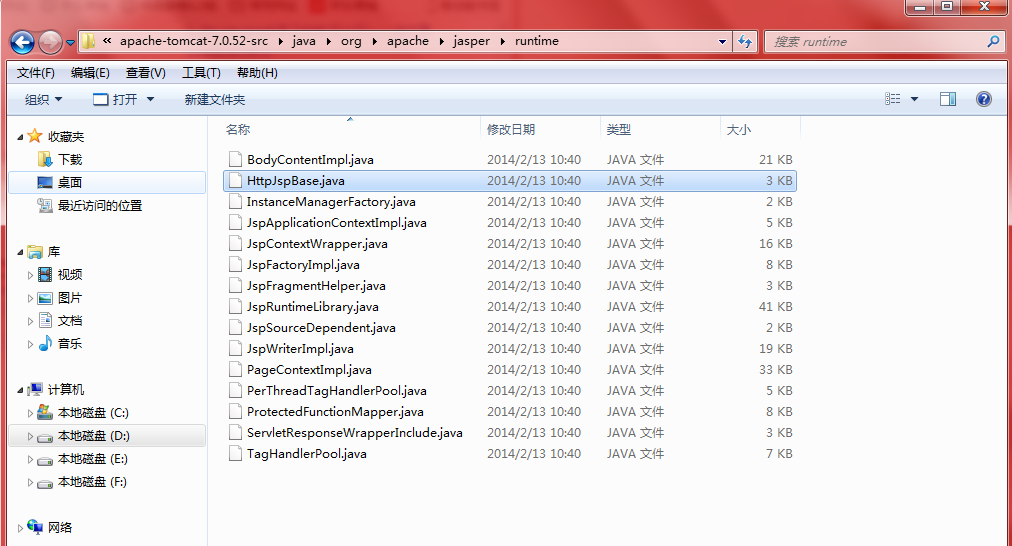Viewport: 1012px width, 546px height.
Task: Select JspFragmentHelper.java file icon
Action: 236,285
